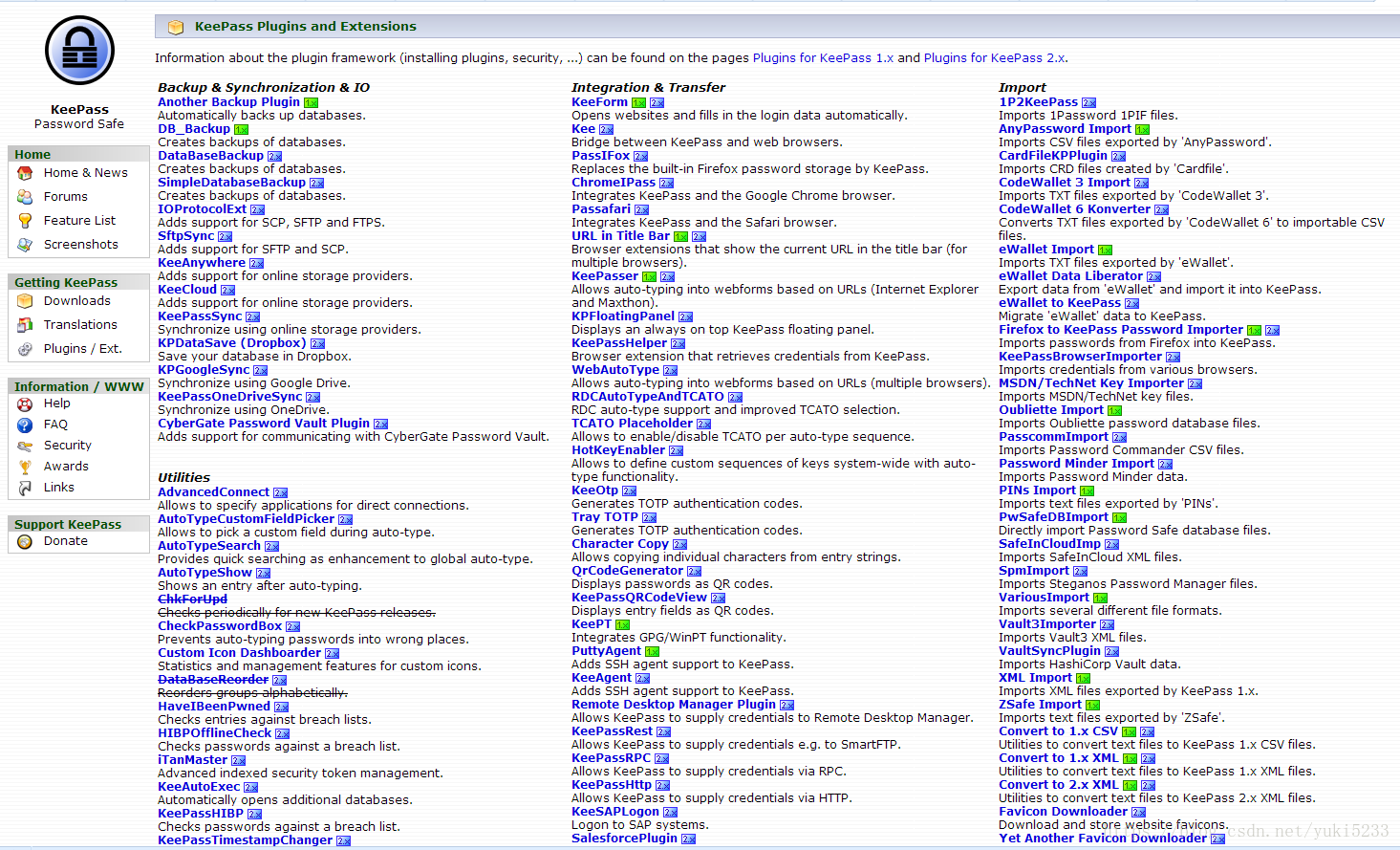Click the 1.x badge beside Another Backup Plugin
Image resolution: width=1400 pixels, height=850 pixels.
(x=311, y=102)
